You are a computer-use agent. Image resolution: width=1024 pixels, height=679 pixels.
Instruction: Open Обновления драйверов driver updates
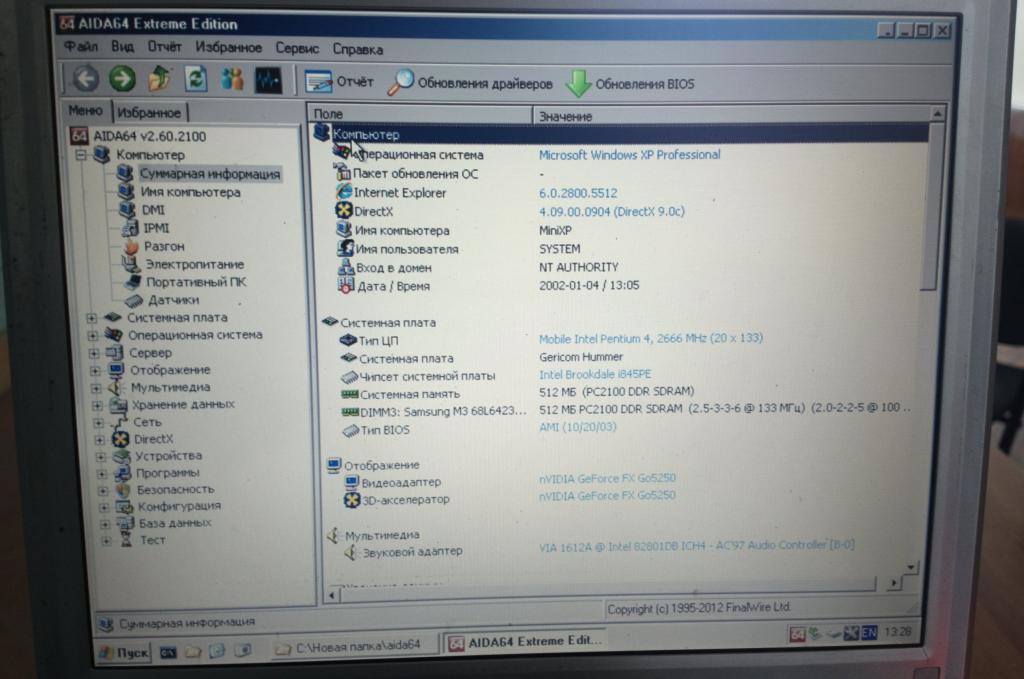[470, 83]
